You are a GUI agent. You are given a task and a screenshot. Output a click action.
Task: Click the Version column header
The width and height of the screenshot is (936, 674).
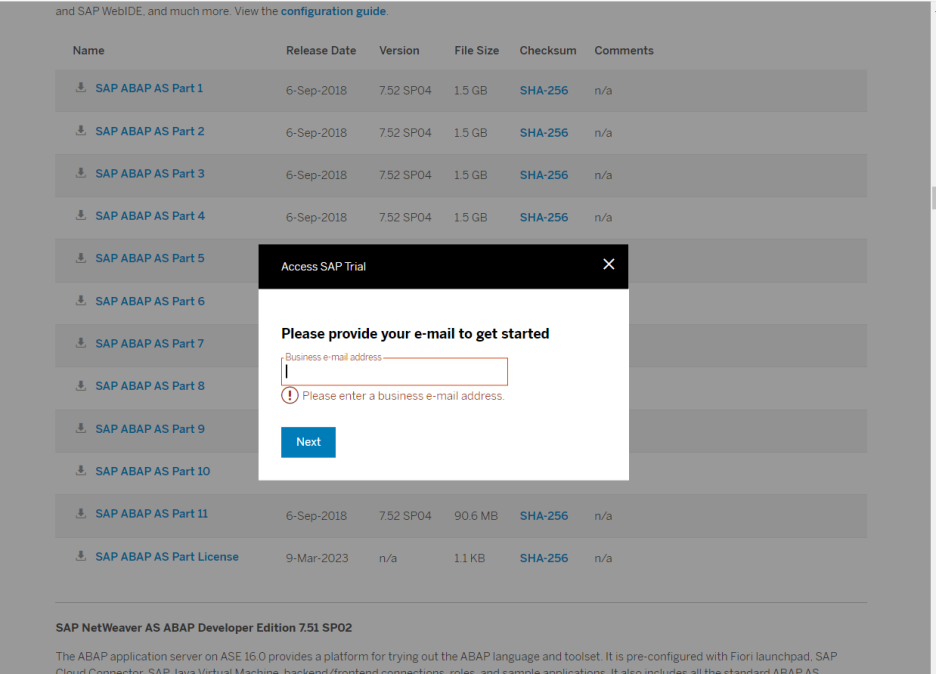tap(399, 51)
